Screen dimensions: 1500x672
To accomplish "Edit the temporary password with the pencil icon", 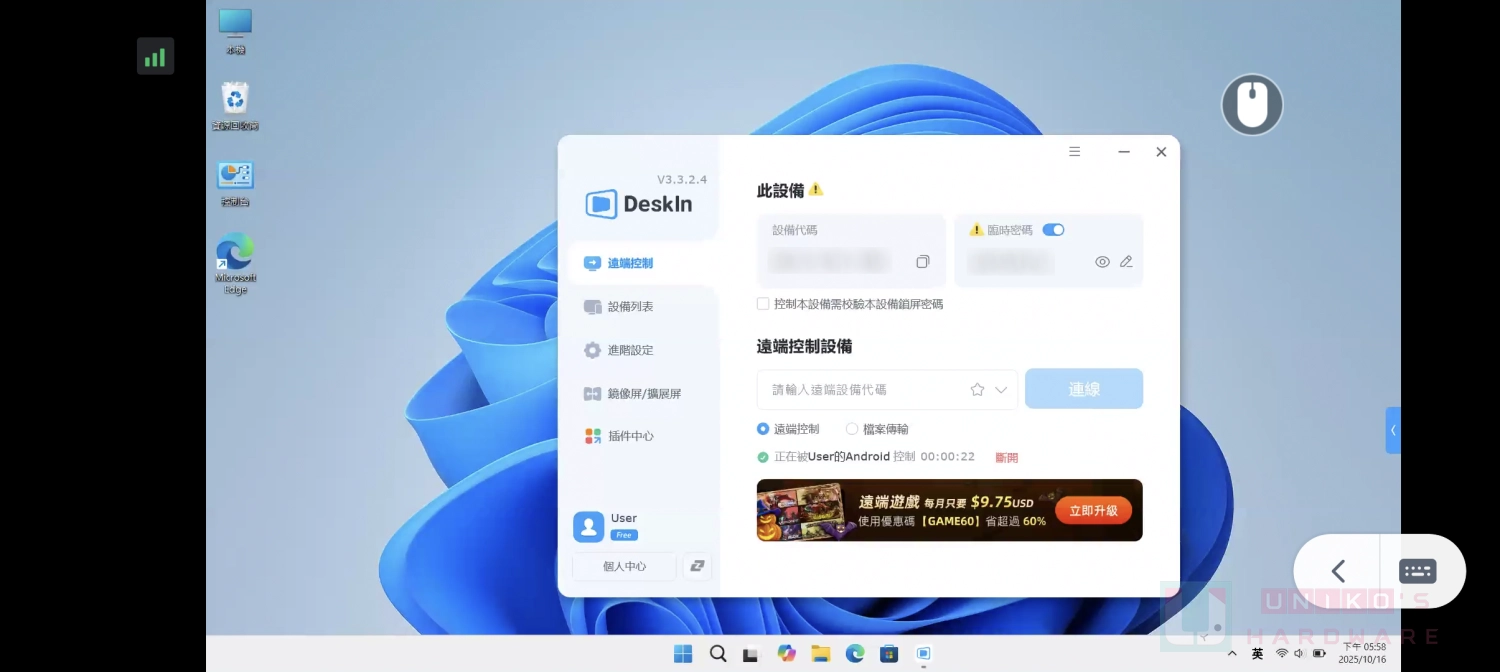I will (1125, 261).
